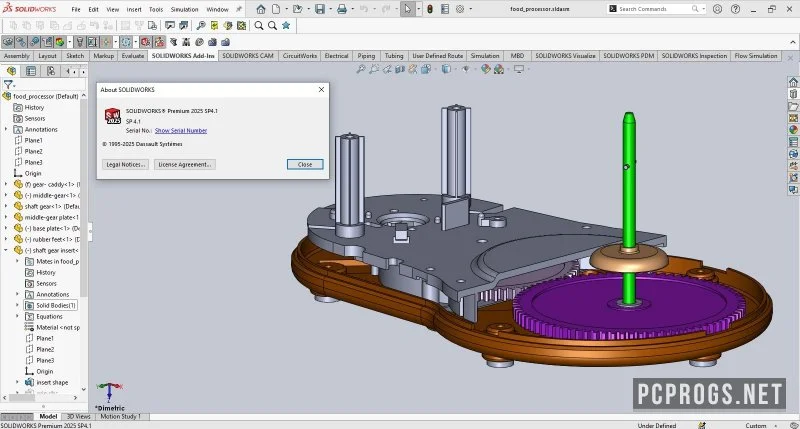Open the Appearances color ball in task pane
800x429 pixels.
pyautogui.click(x=793, y=130)
